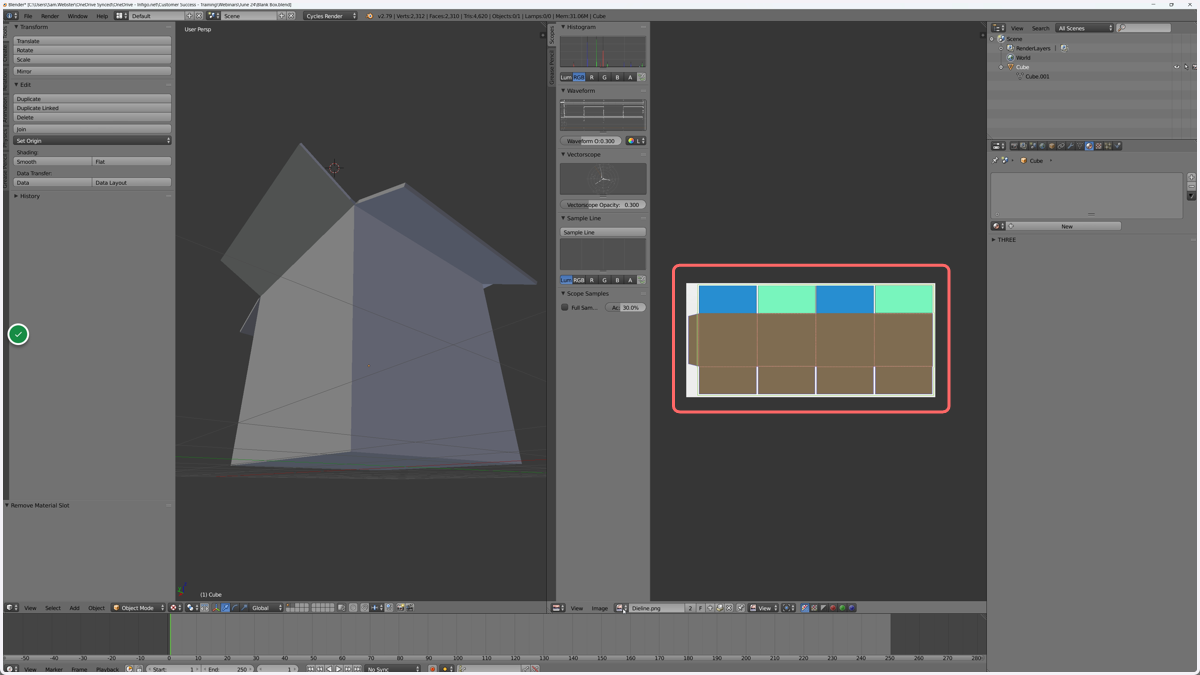Adjust the Accuracy 30.0% slider
The width and height of the screenshot is (1200, 675).
click(x=626, y=307)
